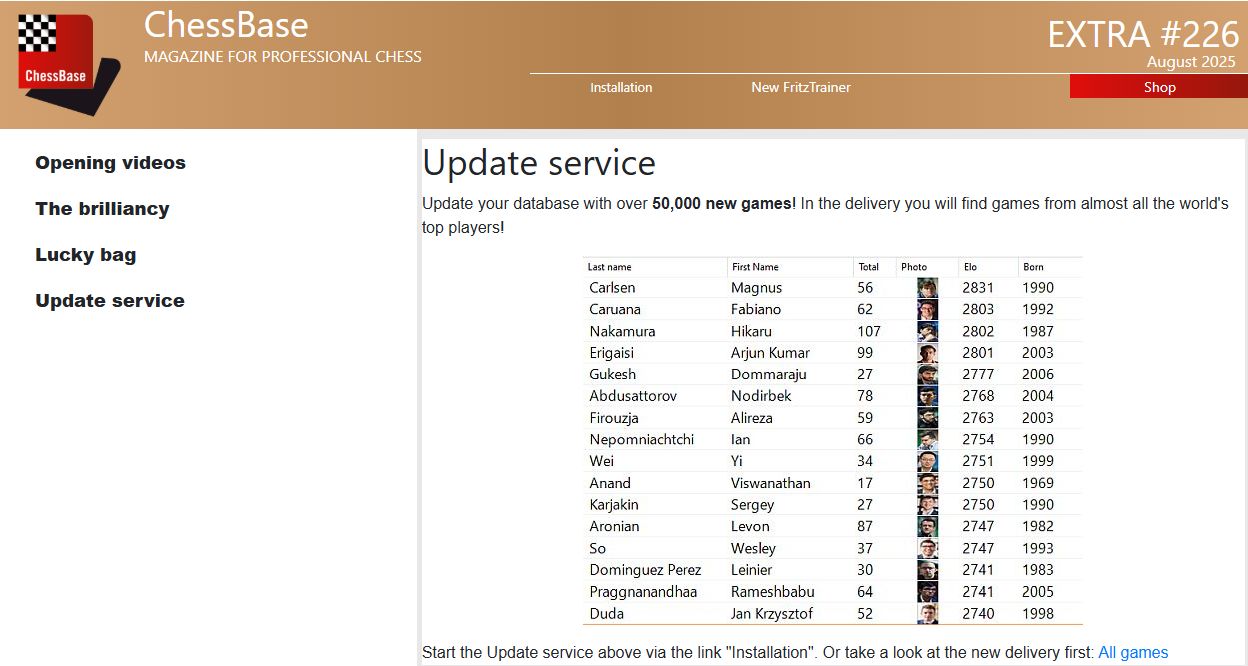This screenshot has width=1248, height=666.
Task: Sort table by Elo column header
Action: pyautogui.click(x=970, y=267)
